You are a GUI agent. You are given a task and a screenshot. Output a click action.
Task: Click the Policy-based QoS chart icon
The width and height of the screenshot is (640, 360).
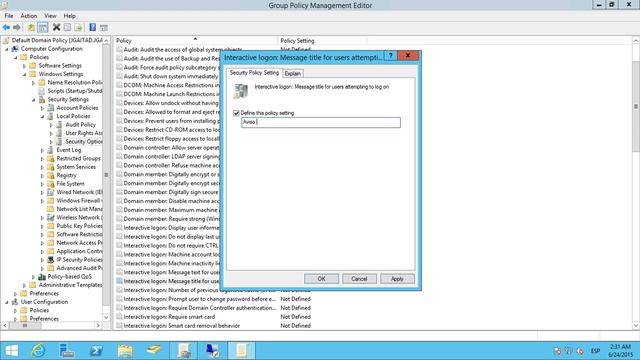pyautogui.click(x=42, y=277)
